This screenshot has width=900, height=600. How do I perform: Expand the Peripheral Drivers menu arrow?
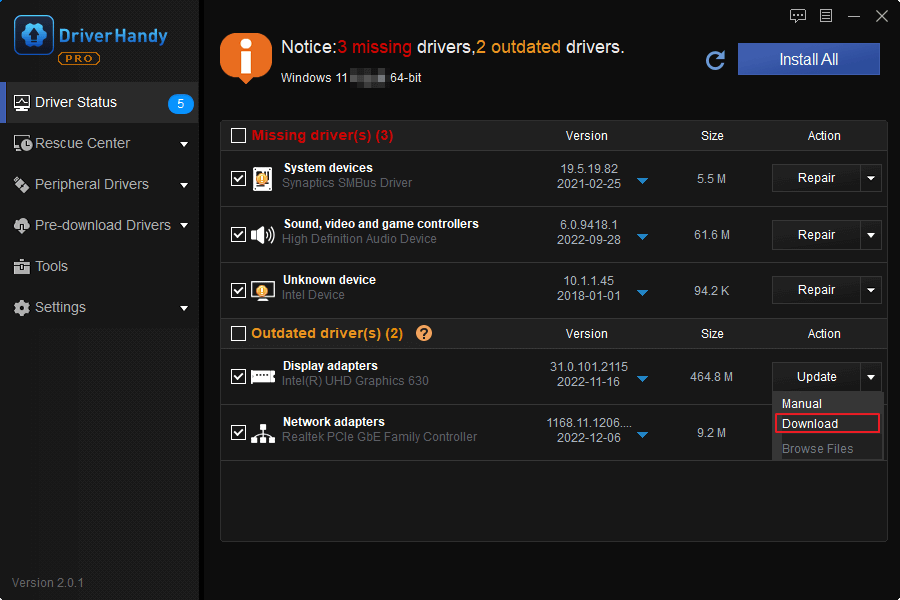184,185
